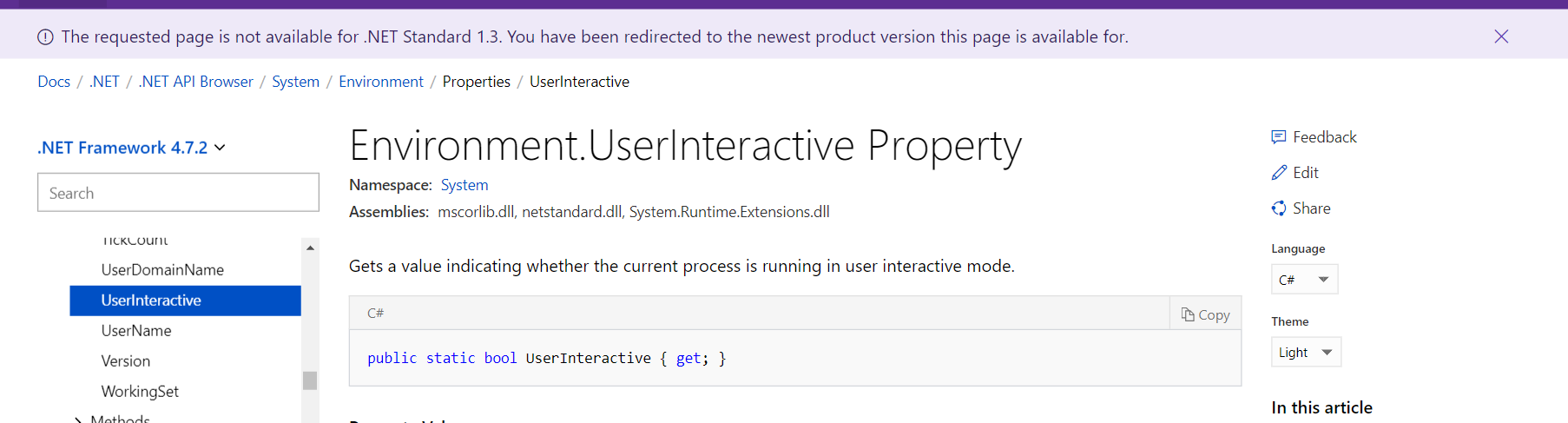Viewport: 1568px width, 423px height.
Task: Expand the Methods tree node
Action: click(78, 420)
